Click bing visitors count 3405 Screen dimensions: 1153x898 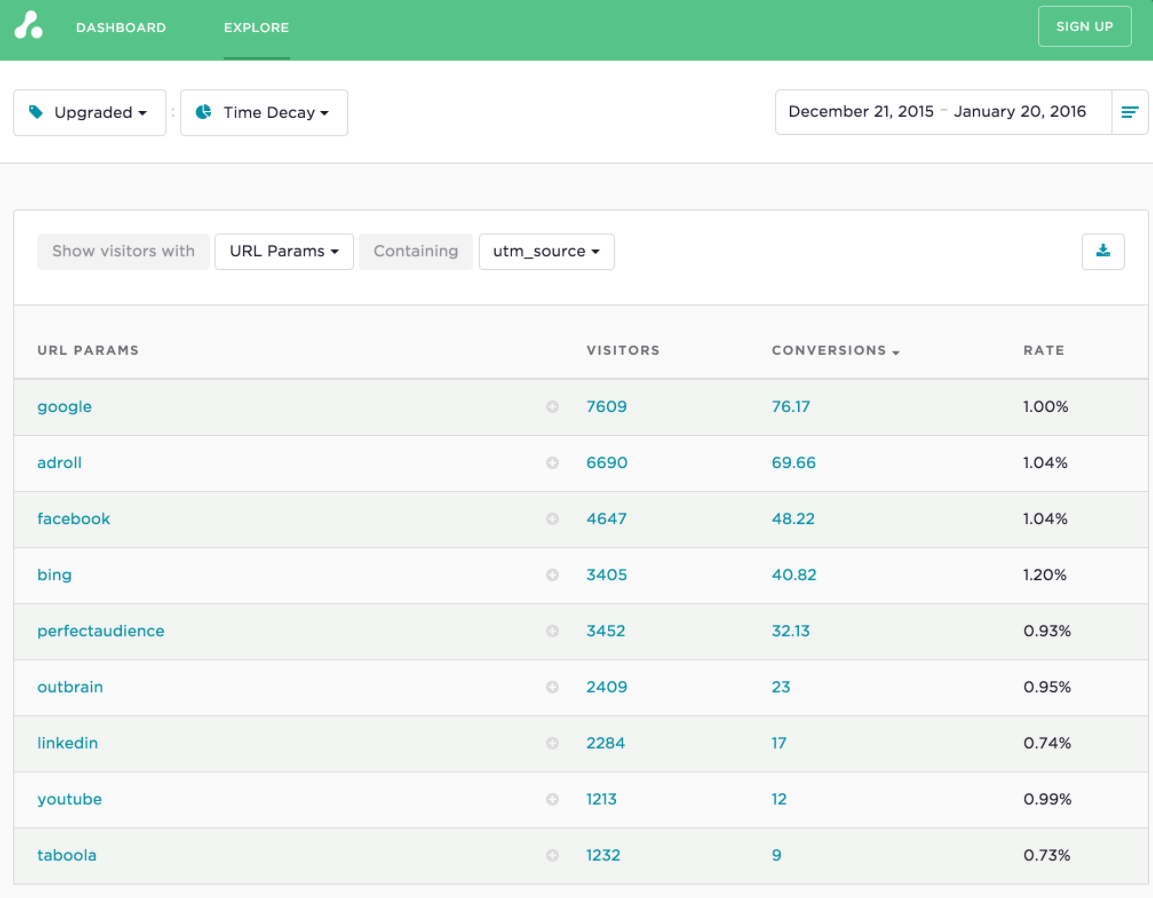click(607, 575)
